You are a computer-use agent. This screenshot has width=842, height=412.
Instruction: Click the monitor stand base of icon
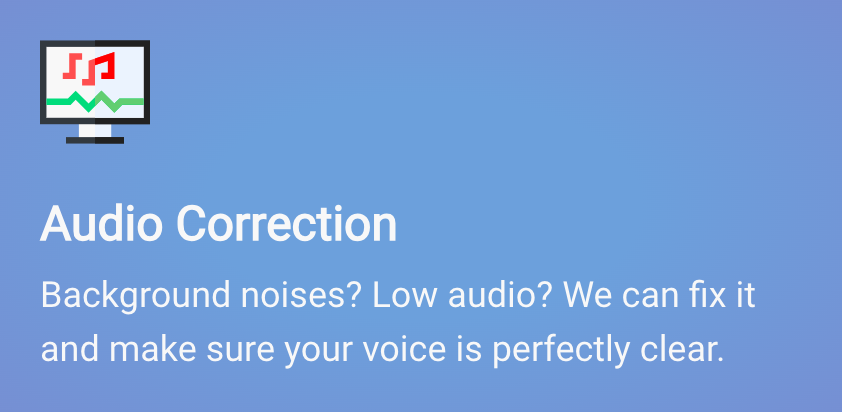click(x=95, y=140)
